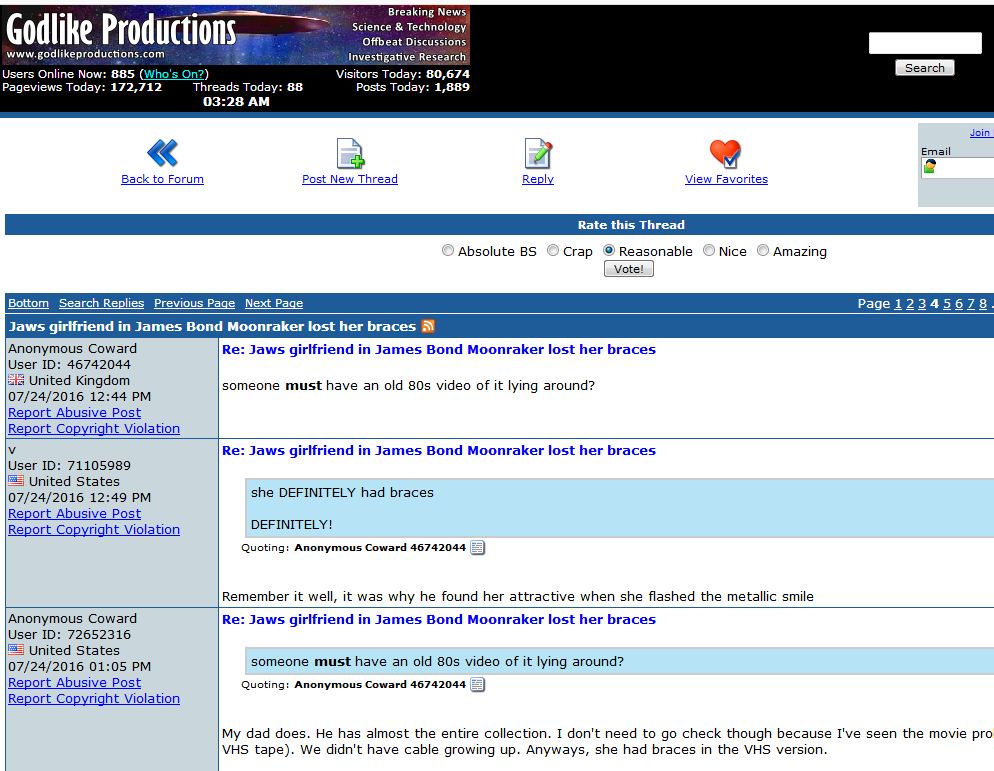This screenshot has width=994, height=771.
Task: Open the Back to Forum link
Action: point(162,179)
